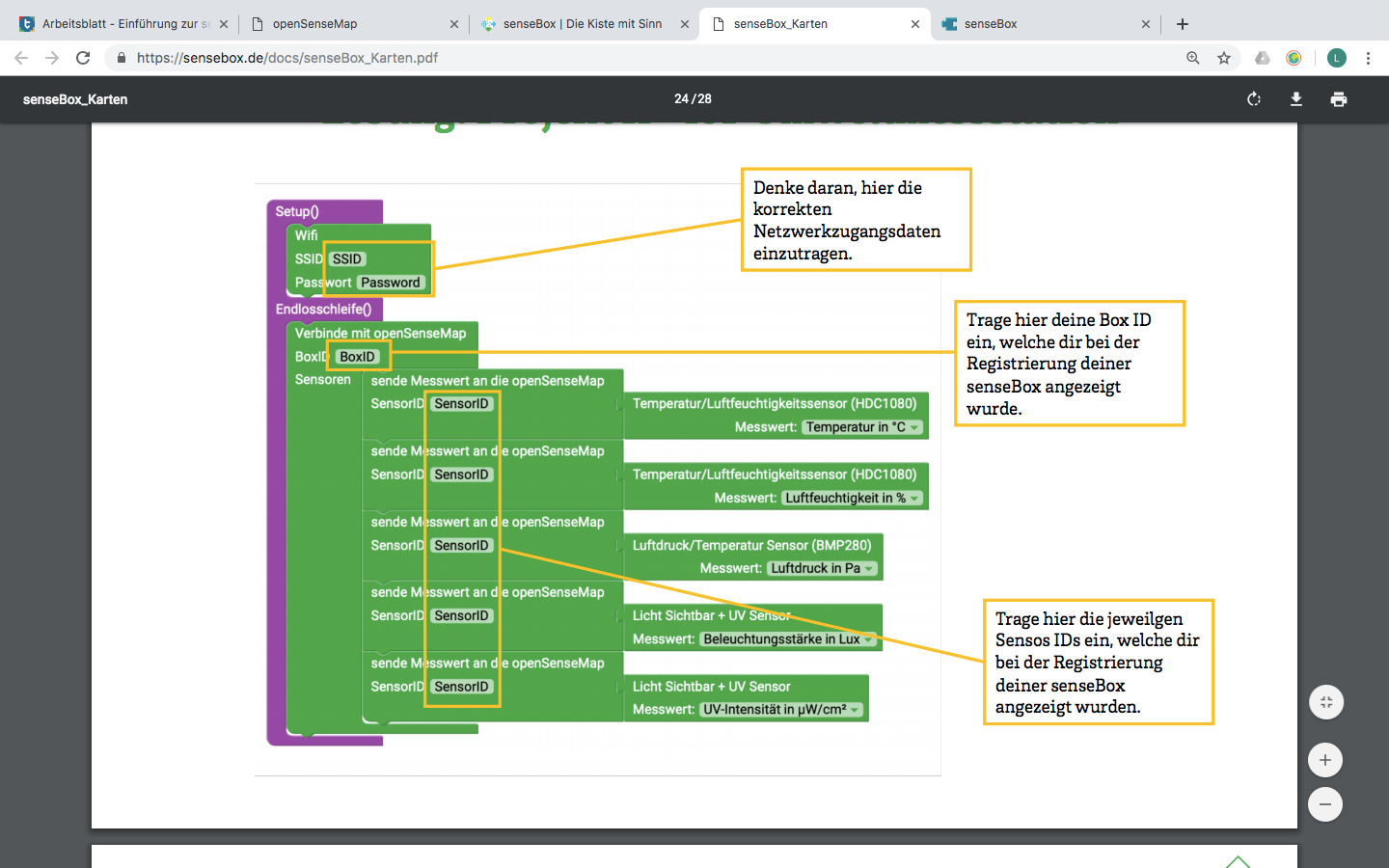Close the openSenseMap tab
Image resolution: width=1389 pixels, height=868 pixels.
pos(454,24)
